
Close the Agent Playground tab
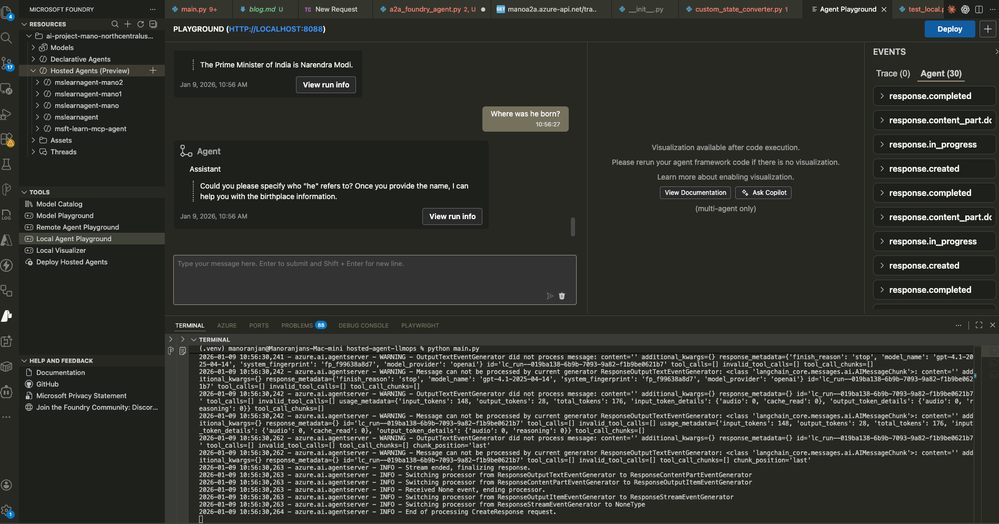click(884, 10)
